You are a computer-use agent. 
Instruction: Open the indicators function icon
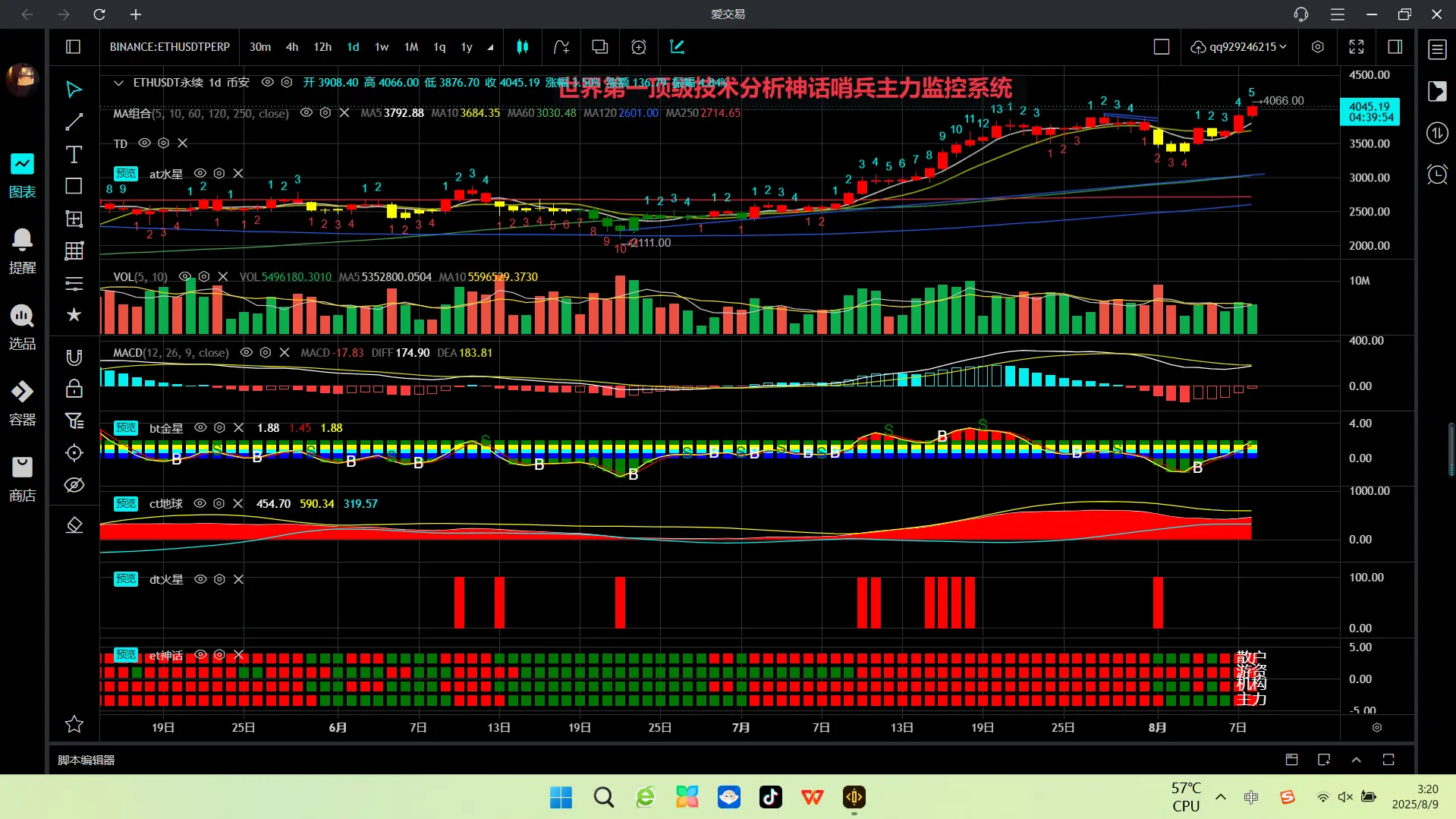pyautogui.click(x=561, y=47)
